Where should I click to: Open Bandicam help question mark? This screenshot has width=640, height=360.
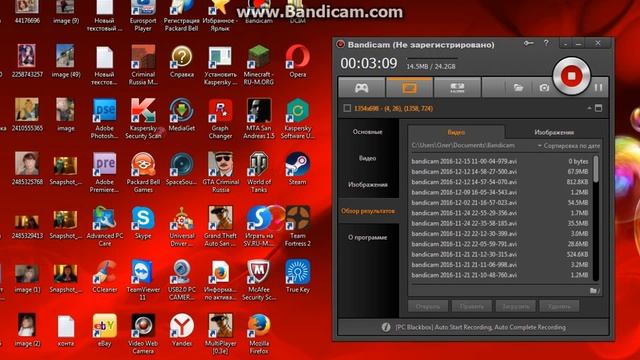click(546, 43)
